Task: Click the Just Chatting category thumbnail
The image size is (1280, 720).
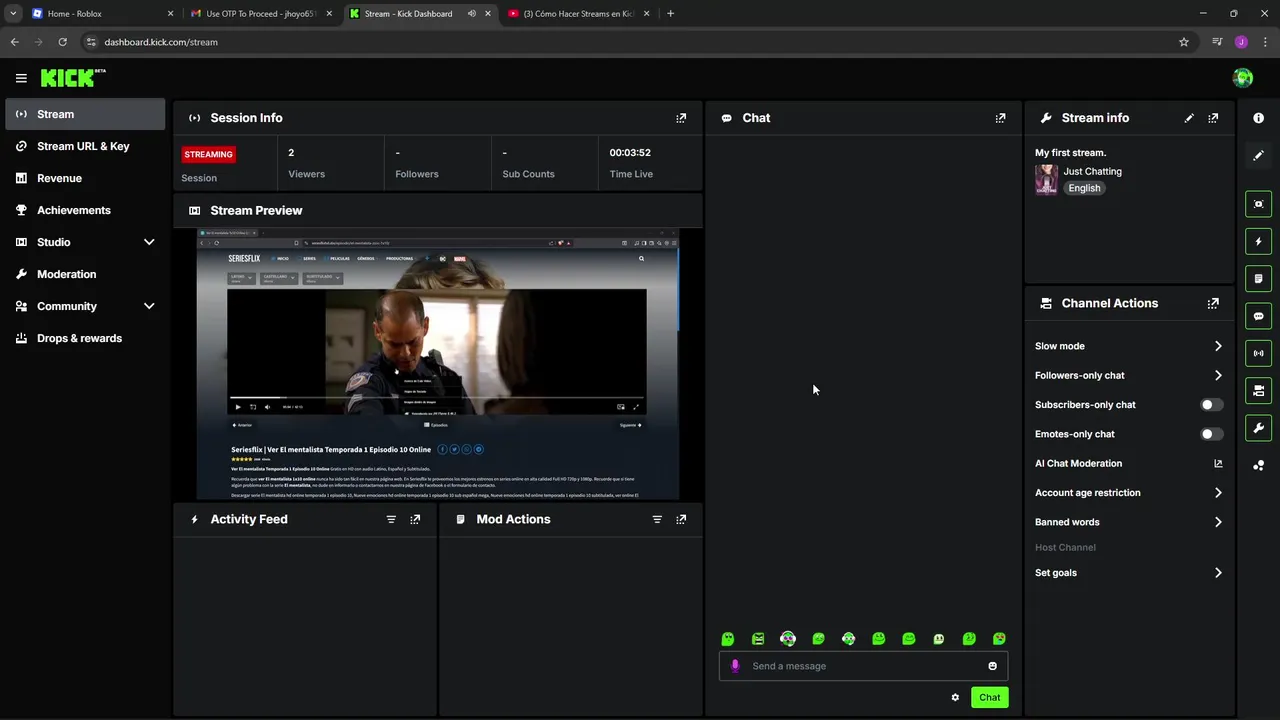Action: (x=1046, y=180)
